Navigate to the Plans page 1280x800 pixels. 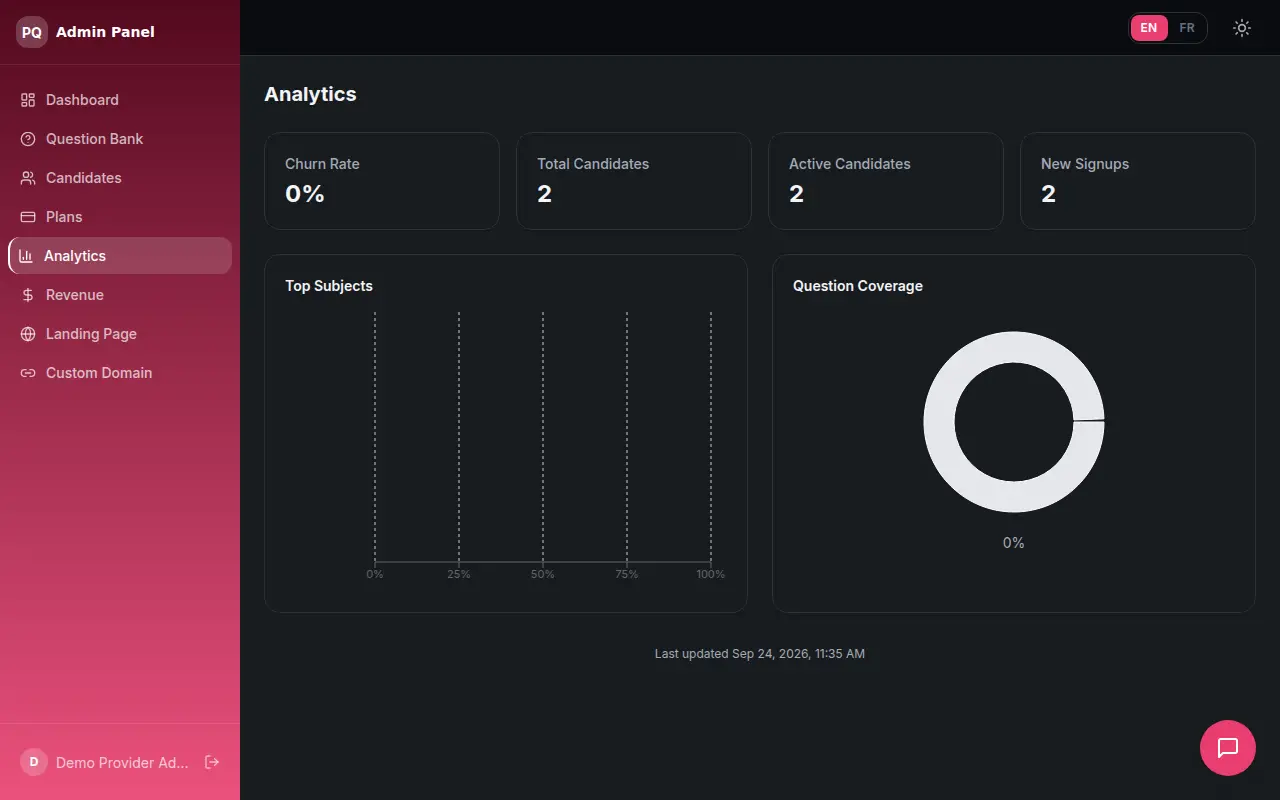[x=120, y=217]
